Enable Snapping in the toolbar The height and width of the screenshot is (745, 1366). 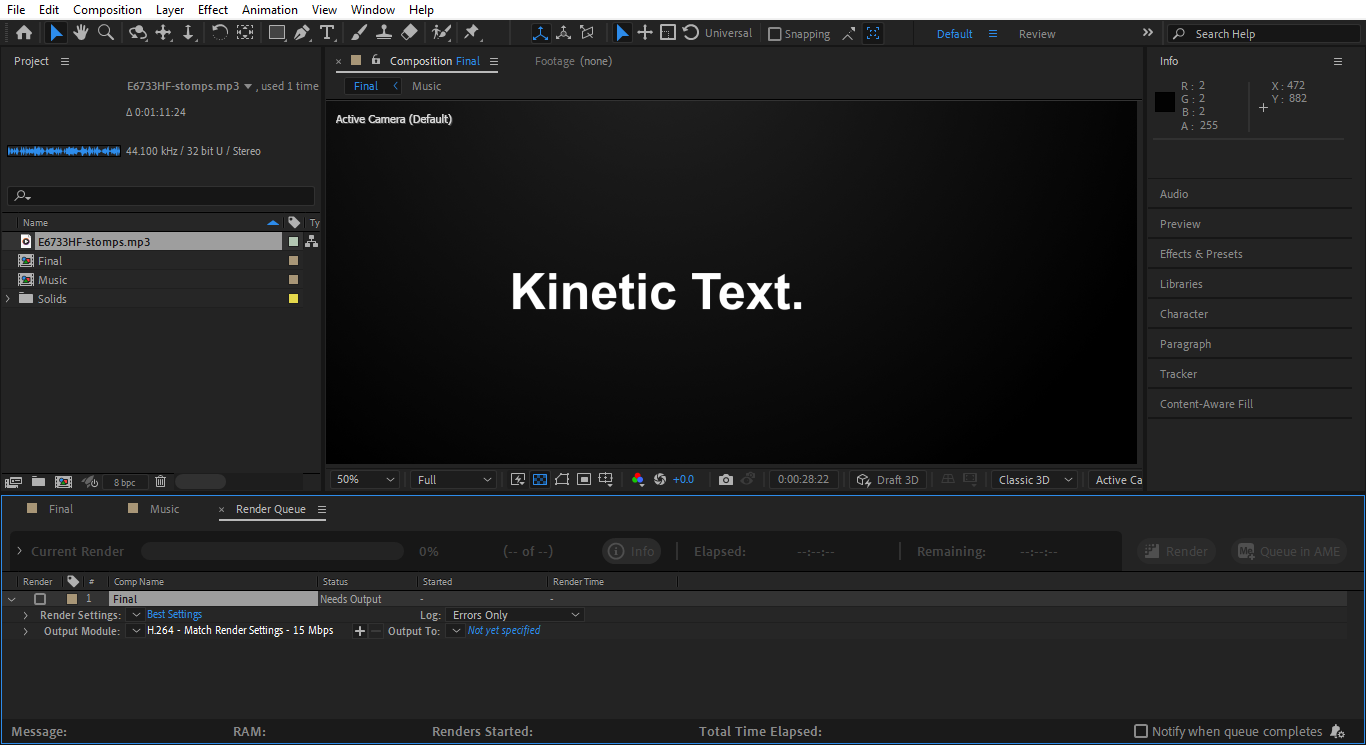775,33
